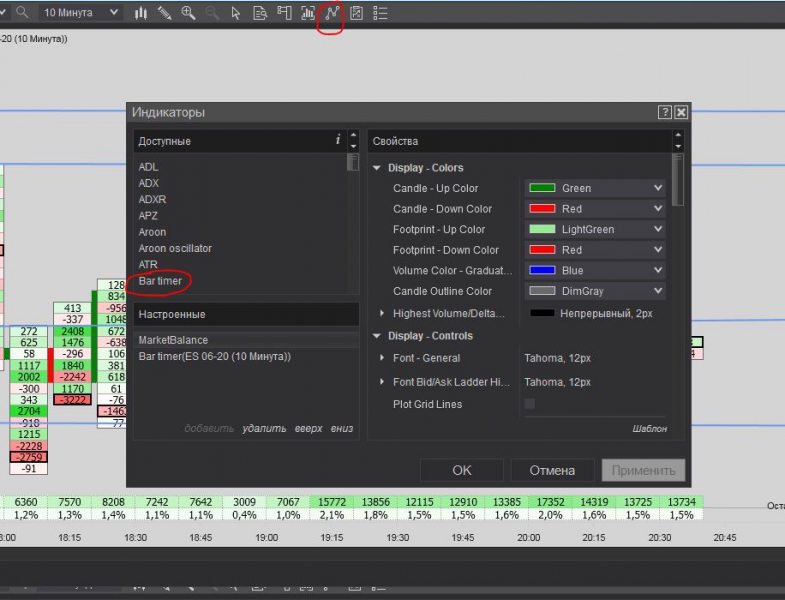Select the mouse pointer cursor tool
785x600 pixels.
tap(236, 13)
